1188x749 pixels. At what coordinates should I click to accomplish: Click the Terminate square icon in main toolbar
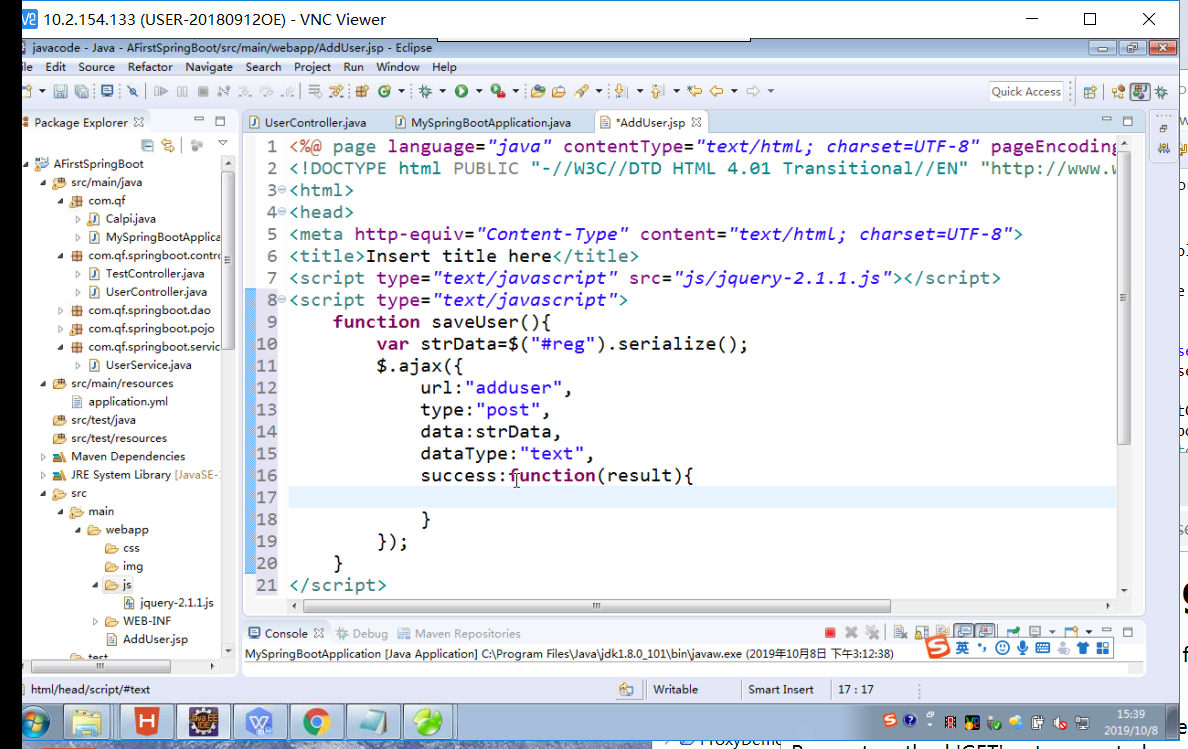point(203,92)
